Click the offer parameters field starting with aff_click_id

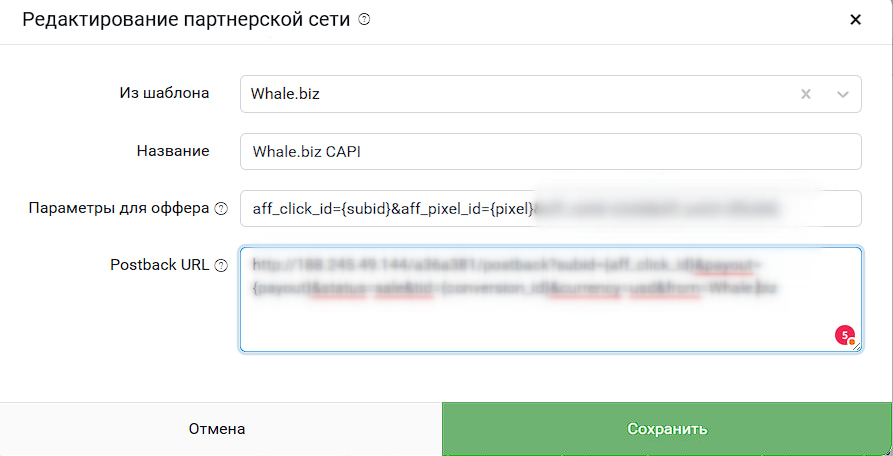[551, 208]
